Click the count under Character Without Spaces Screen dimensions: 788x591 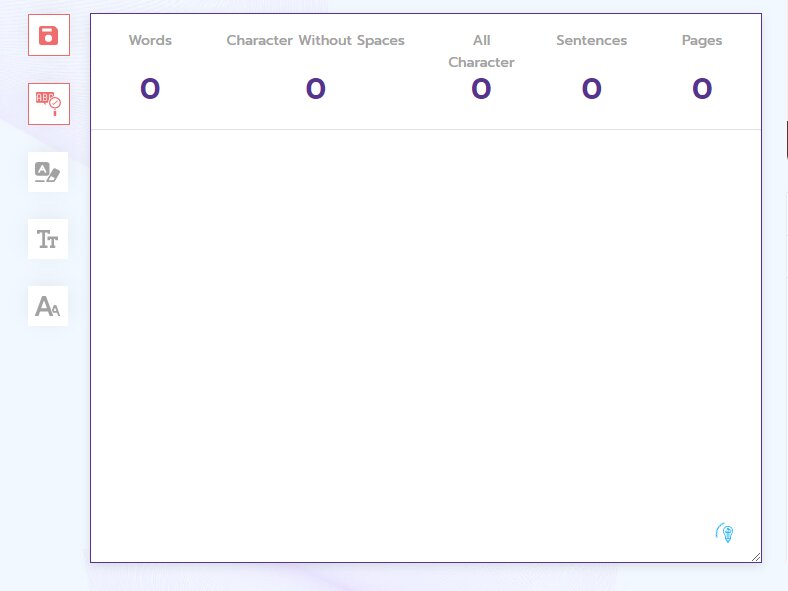coord(315,90)
